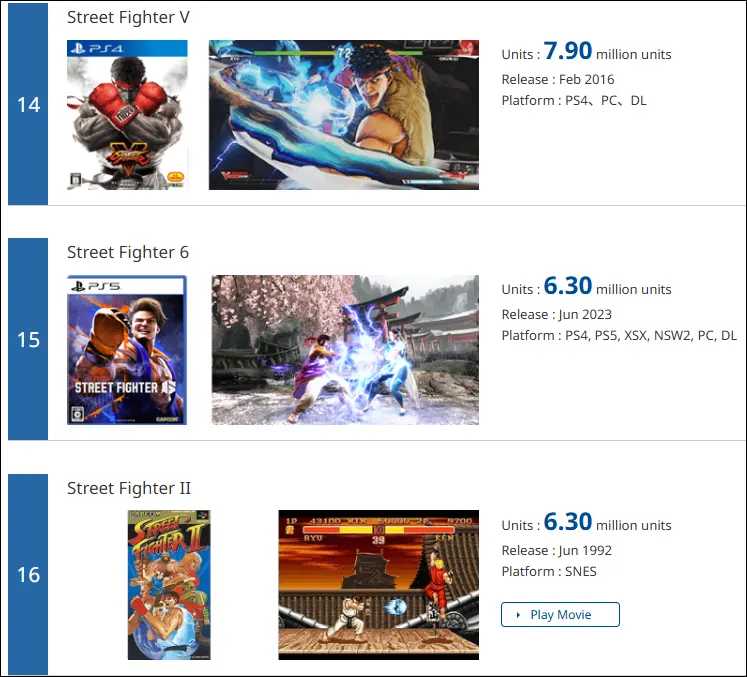The width and height of the screenshot is (747, 677).
Task: Click the rank 15 blue badge
Action: coord(28,339)
